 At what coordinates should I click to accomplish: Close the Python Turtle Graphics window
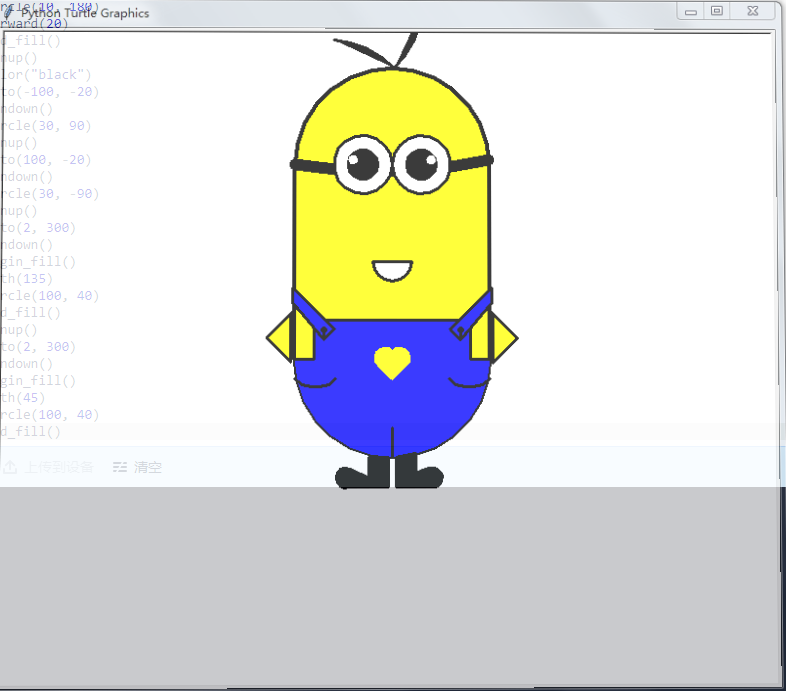click(x=752, y=11)
